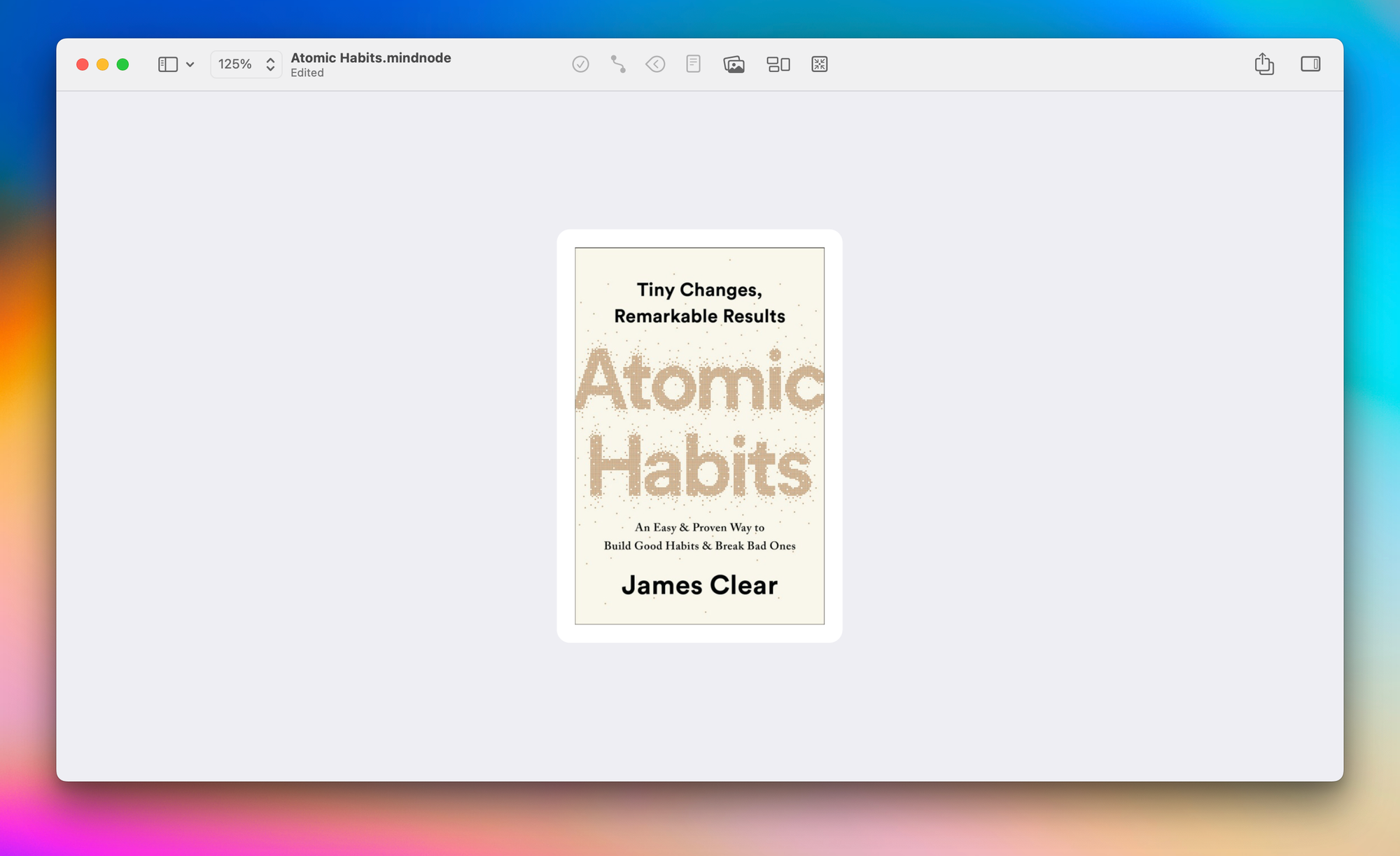Select the add connection tool icon
Screen dimensions: 1400x856
click(617, 64)
